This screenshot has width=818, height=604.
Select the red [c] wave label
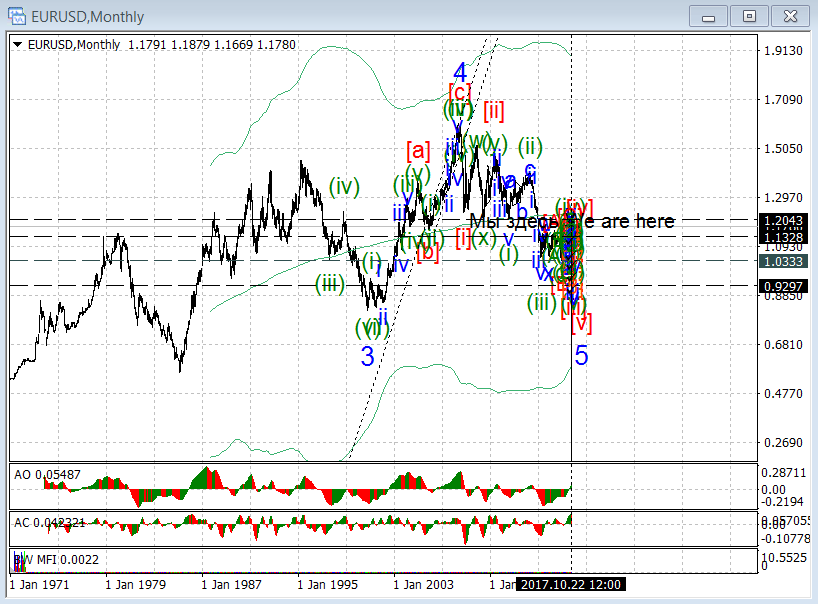click(x=460, y=92)
